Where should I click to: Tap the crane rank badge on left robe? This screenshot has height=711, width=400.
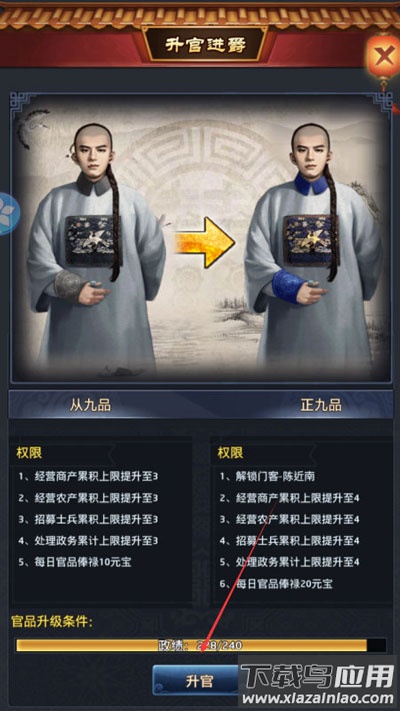(91, 241)
